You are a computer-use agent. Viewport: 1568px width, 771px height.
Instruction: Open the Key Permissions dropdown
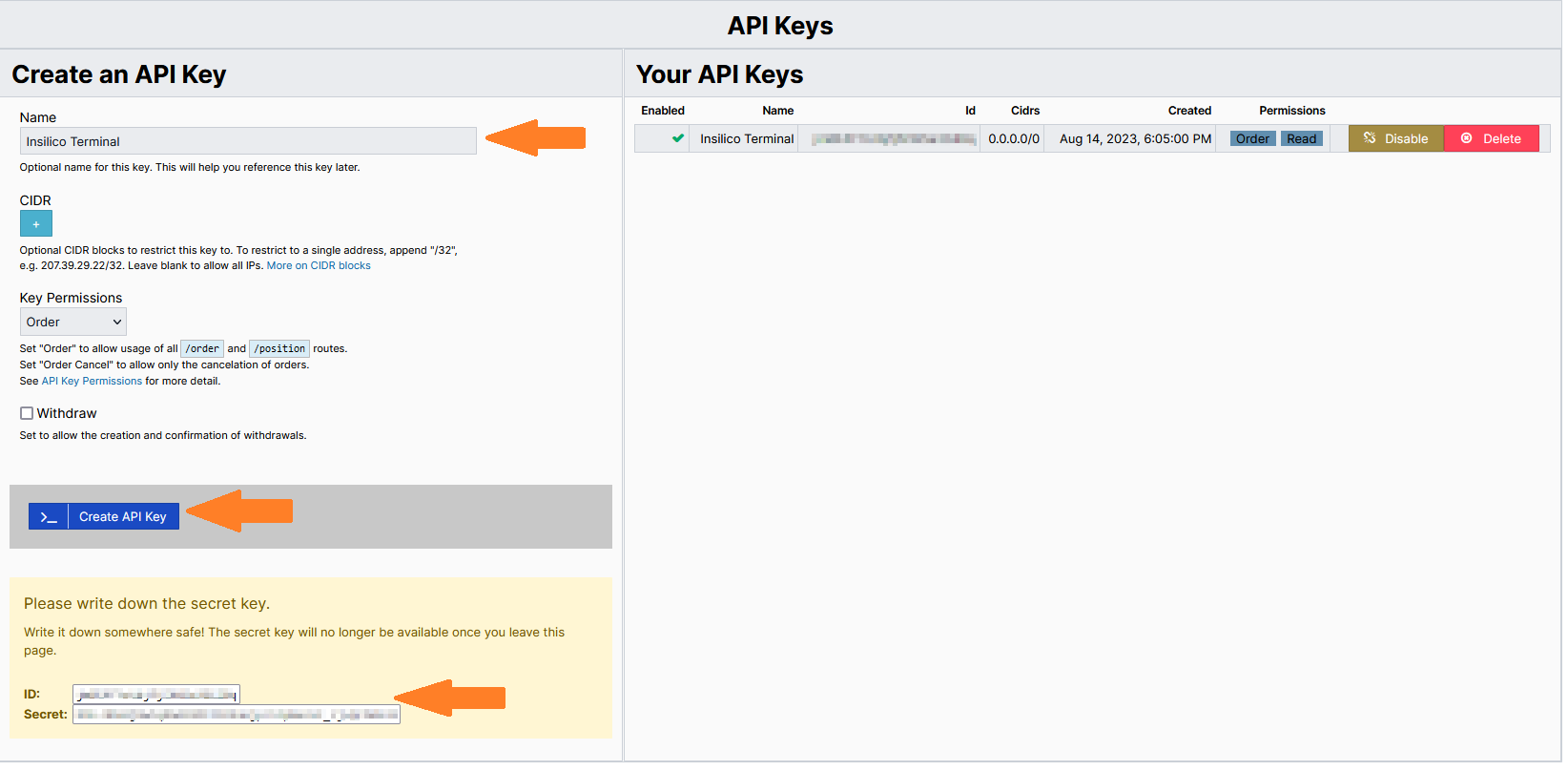(72, 323)
